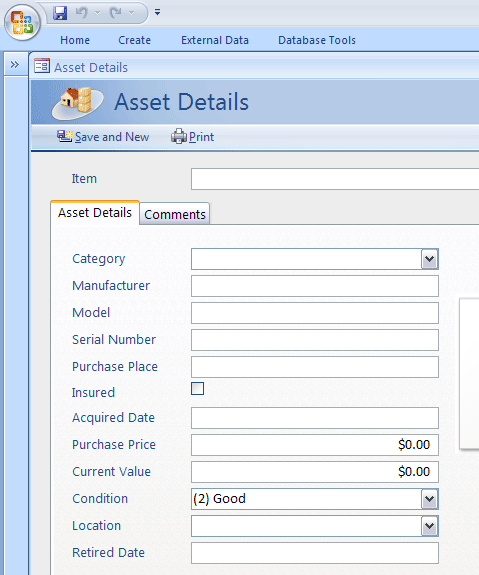Expand the navigation pane with the double chevron
This screenshot has width=479, height=575.
point(15,65)
